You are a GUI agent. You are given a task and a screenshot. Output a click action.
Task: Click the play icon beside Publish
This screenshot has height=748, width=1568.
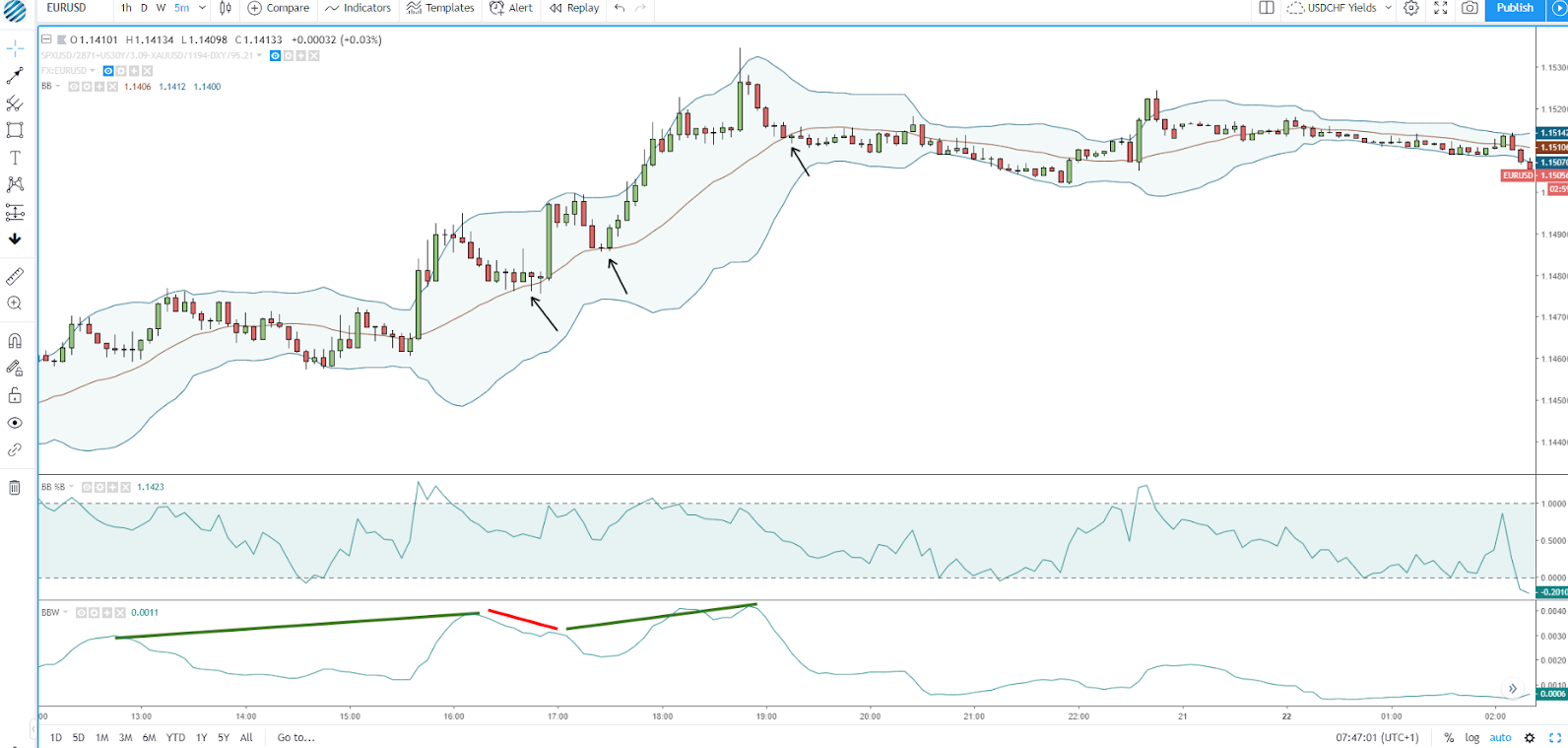click(1558, 8)
